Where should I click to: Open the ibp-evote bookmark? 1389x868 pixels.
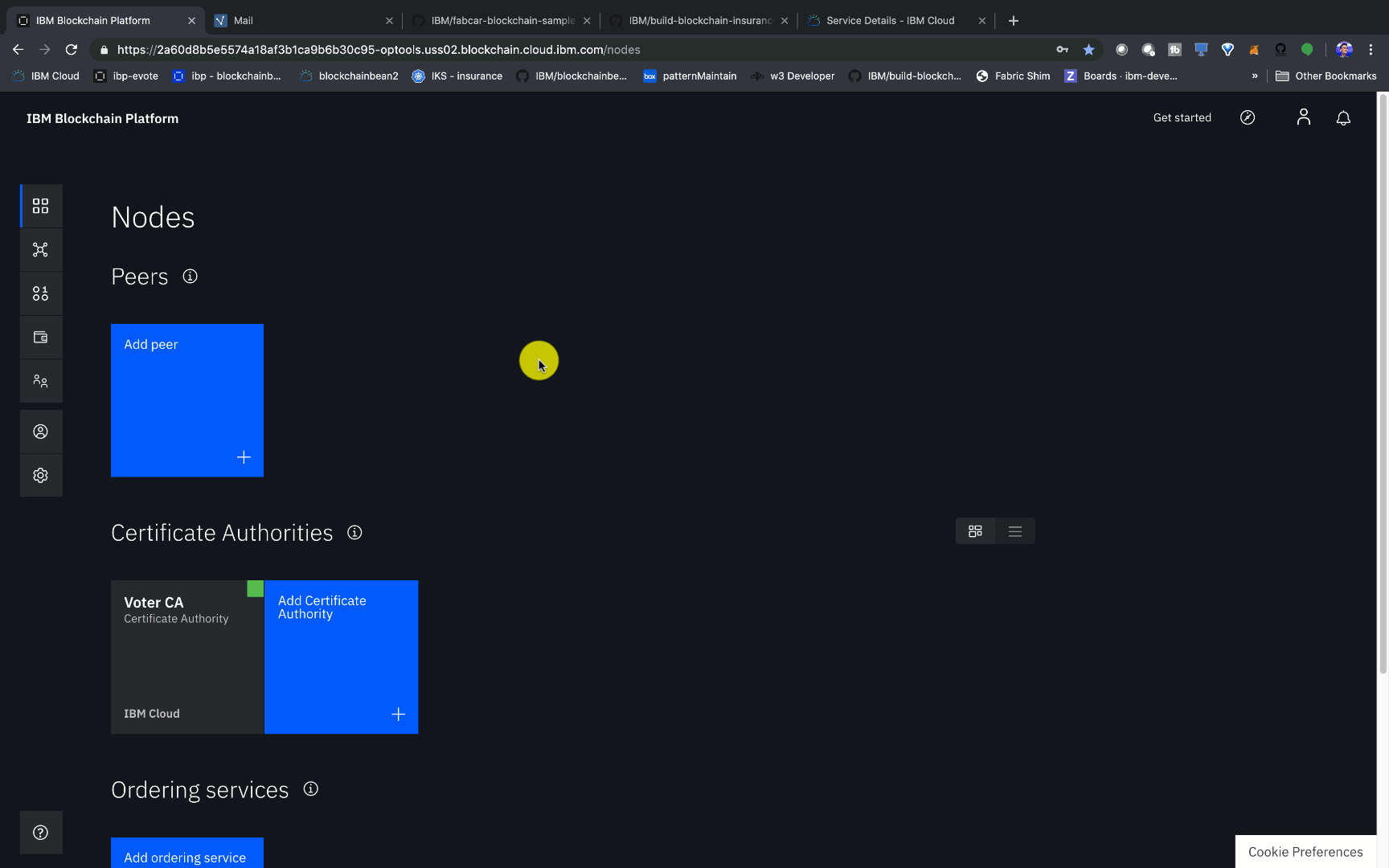click(x=126, y=76)
